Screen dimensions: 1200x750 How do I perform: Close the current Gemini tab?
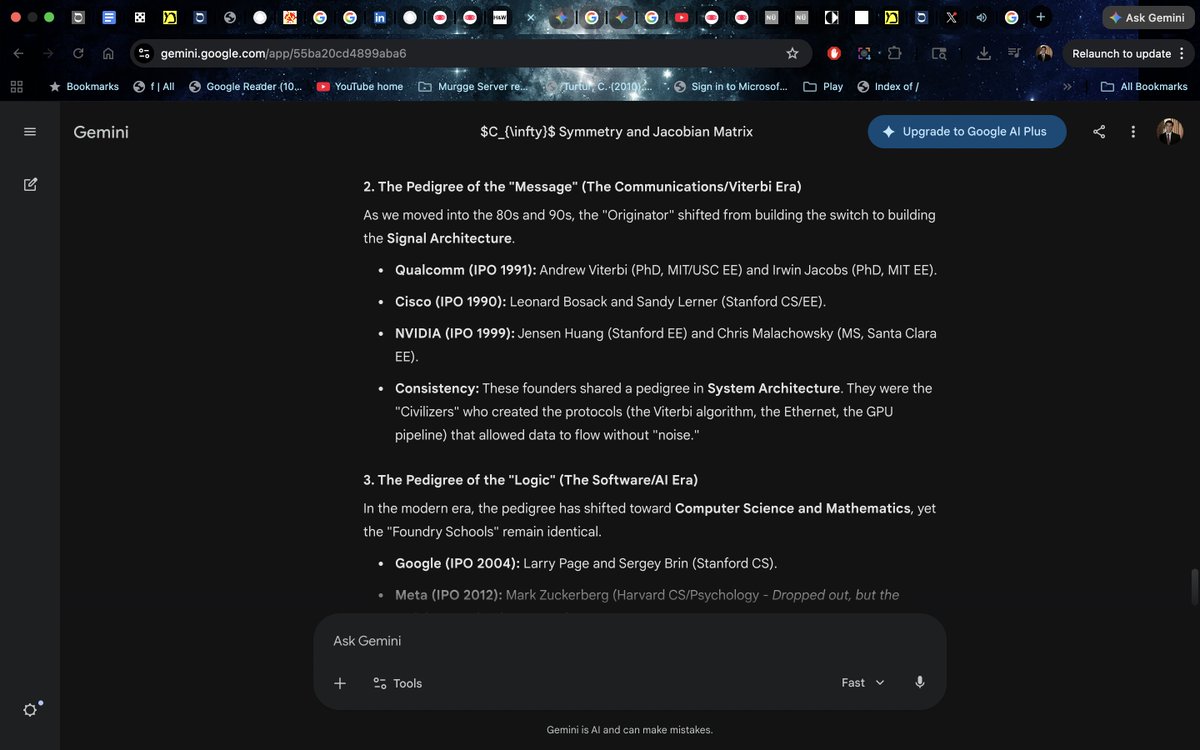pyautogui.click(x=530, y=18)
